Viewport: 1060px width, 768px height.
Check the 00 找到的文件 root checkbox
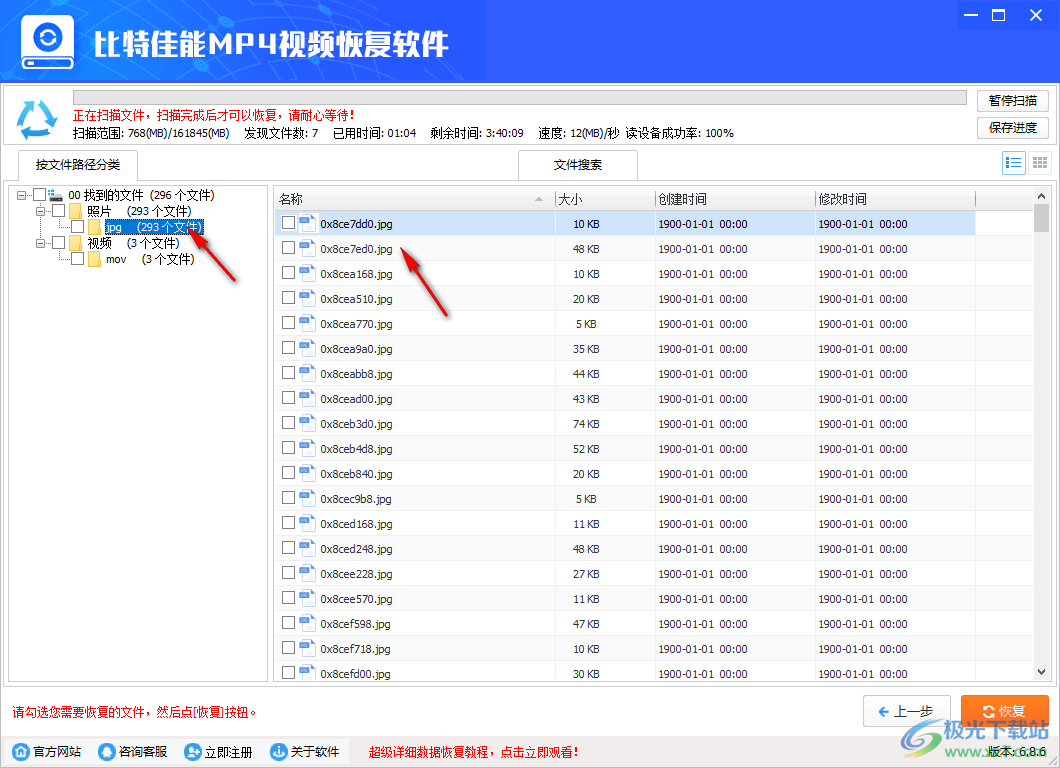point(40,195)
